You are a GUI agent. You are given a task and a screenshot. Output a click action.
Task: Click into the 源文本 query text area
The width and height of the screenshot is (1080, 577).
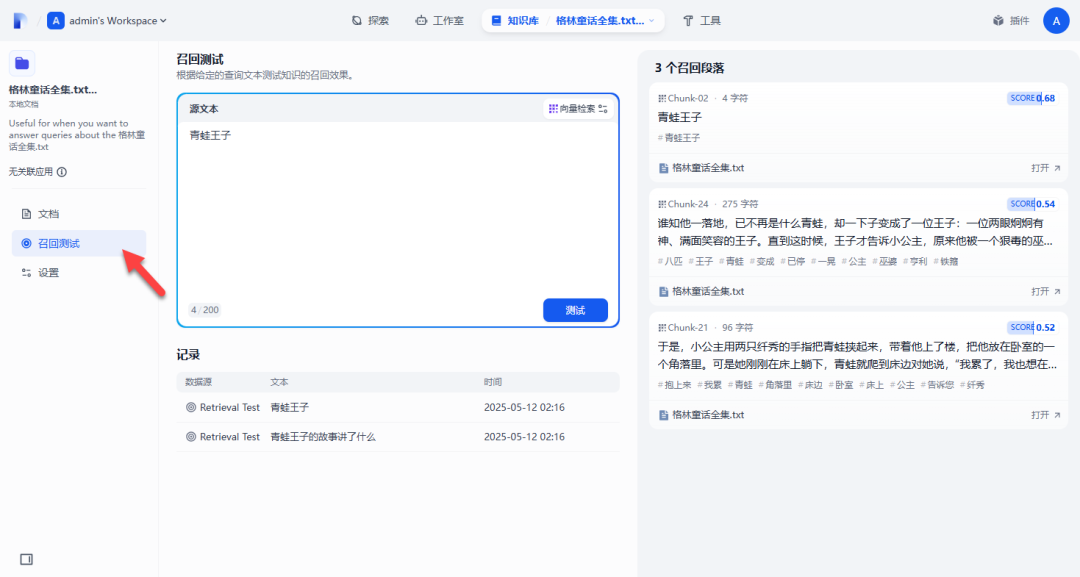pos(398,210)
